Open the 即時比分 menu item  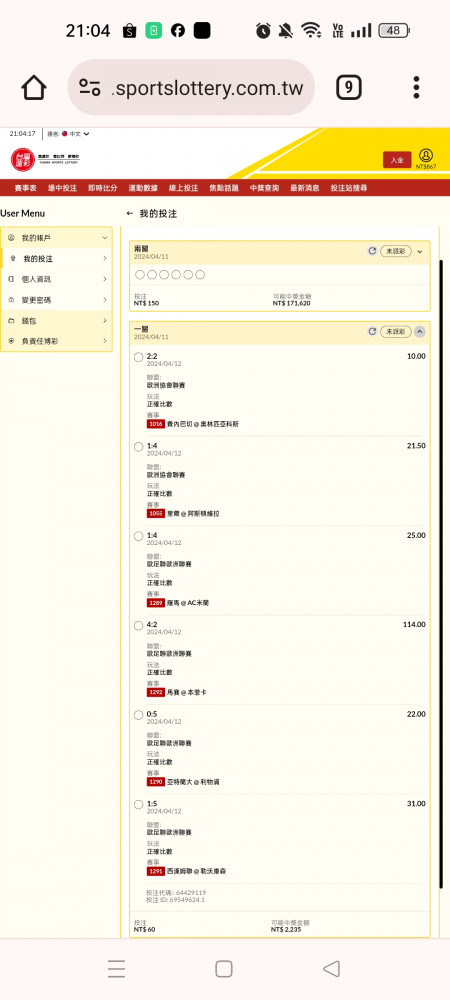click(103, 188)
